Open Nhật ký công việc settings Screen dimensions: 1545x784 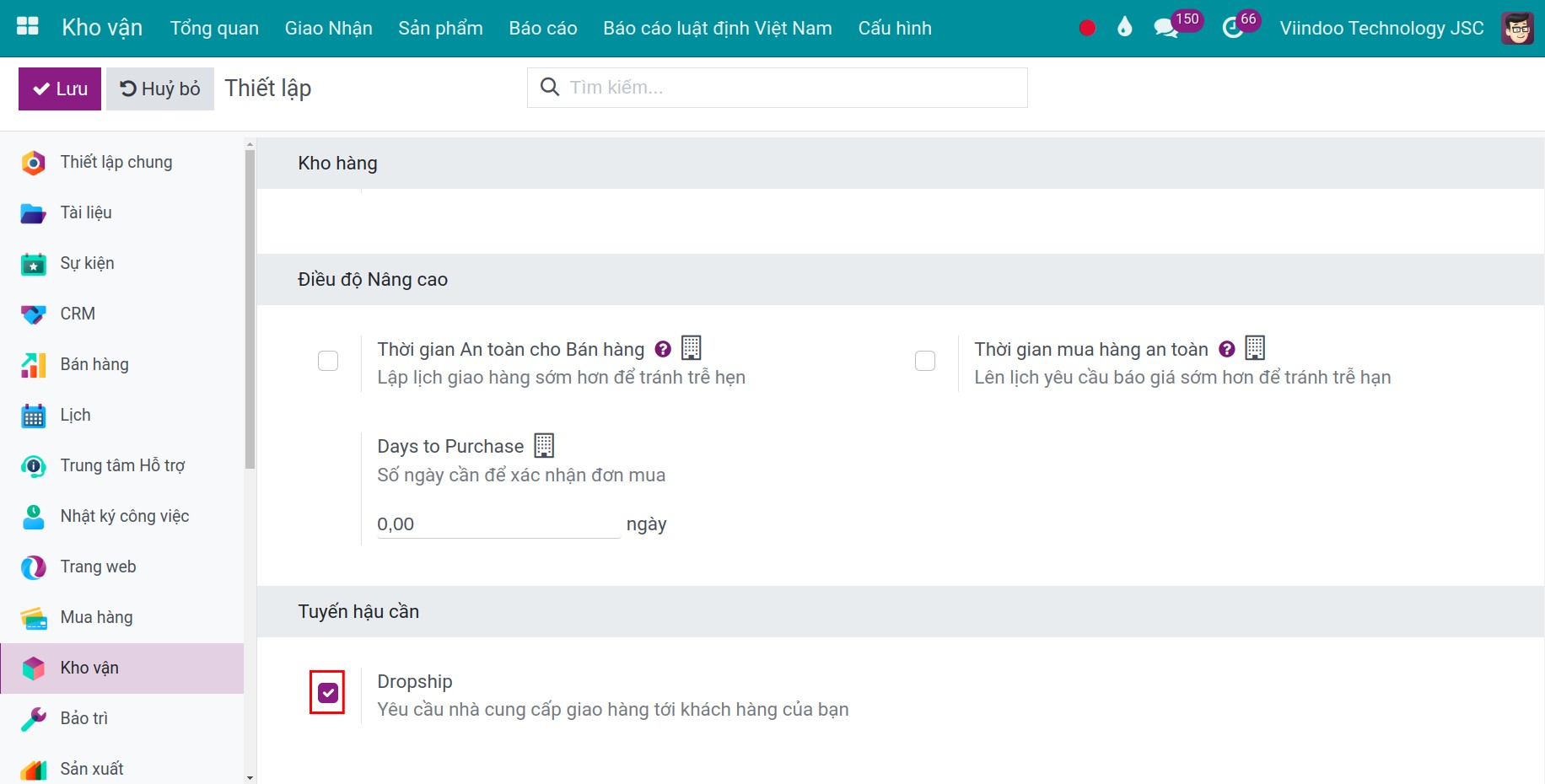point(122,516)
